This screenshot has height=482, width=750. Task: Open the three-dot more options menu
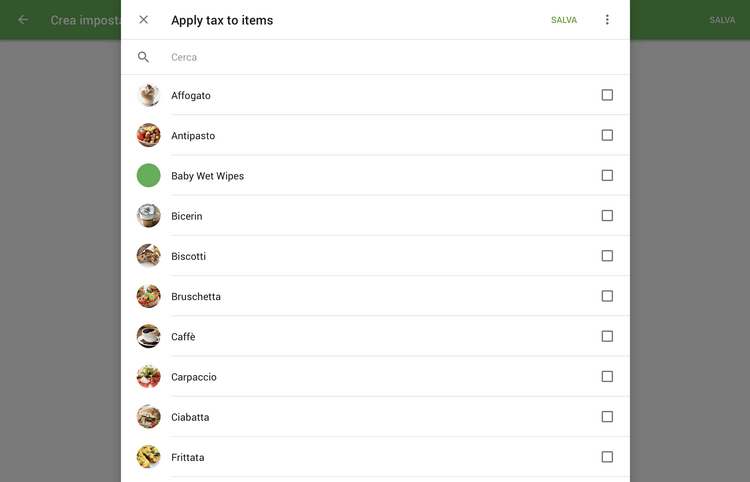(607, 20)
